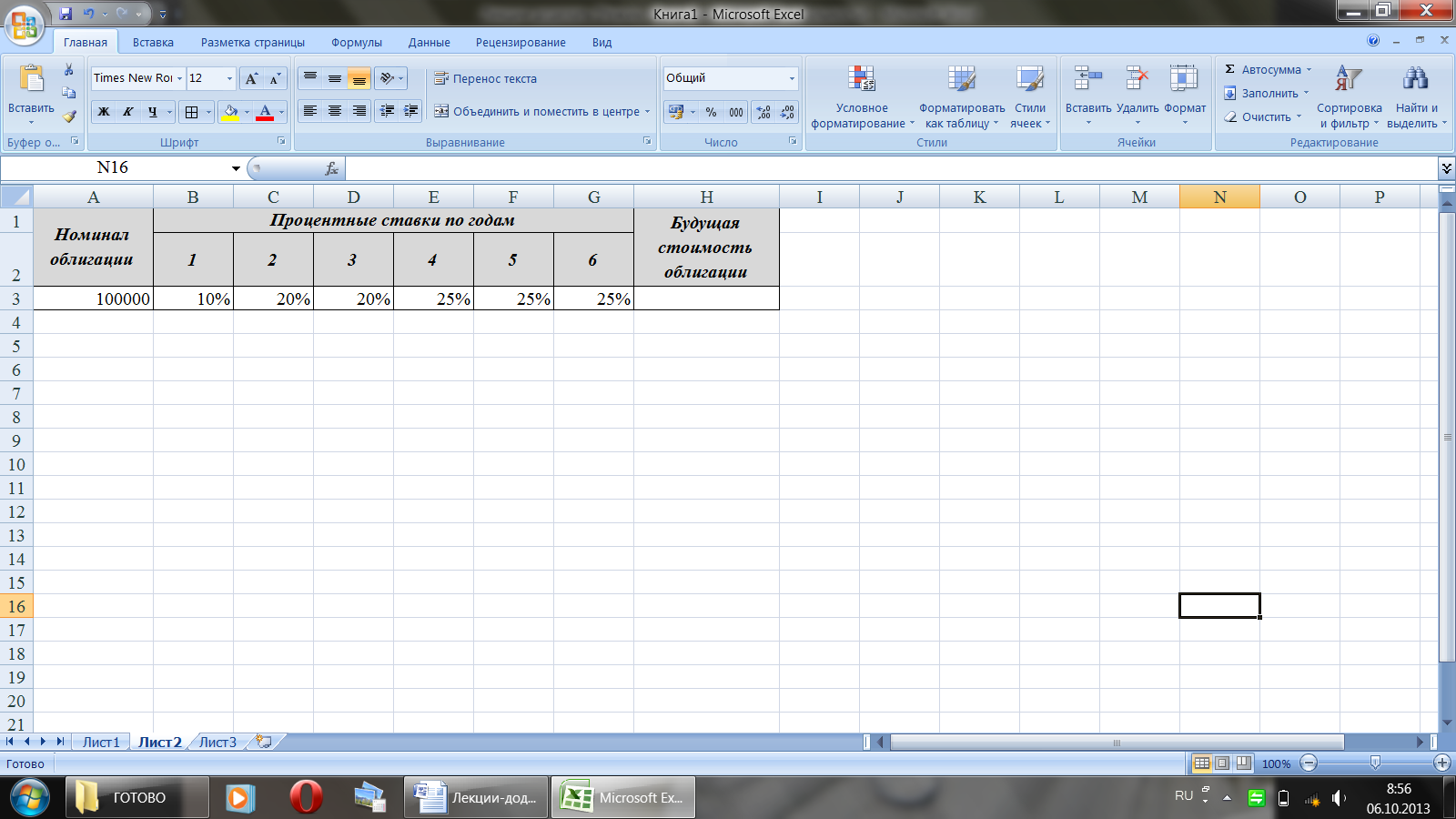Open Windows Start menu
This screenshot has height=819, width=1456.
coord(30,797)
